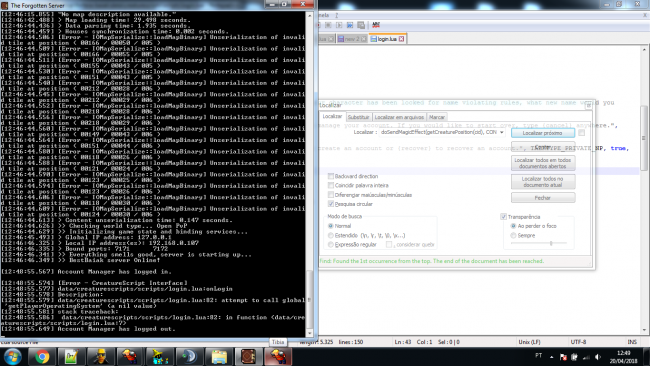Screen dimensions: 650x366
Task: Click the transparency level slider
Action: [539, 243]
